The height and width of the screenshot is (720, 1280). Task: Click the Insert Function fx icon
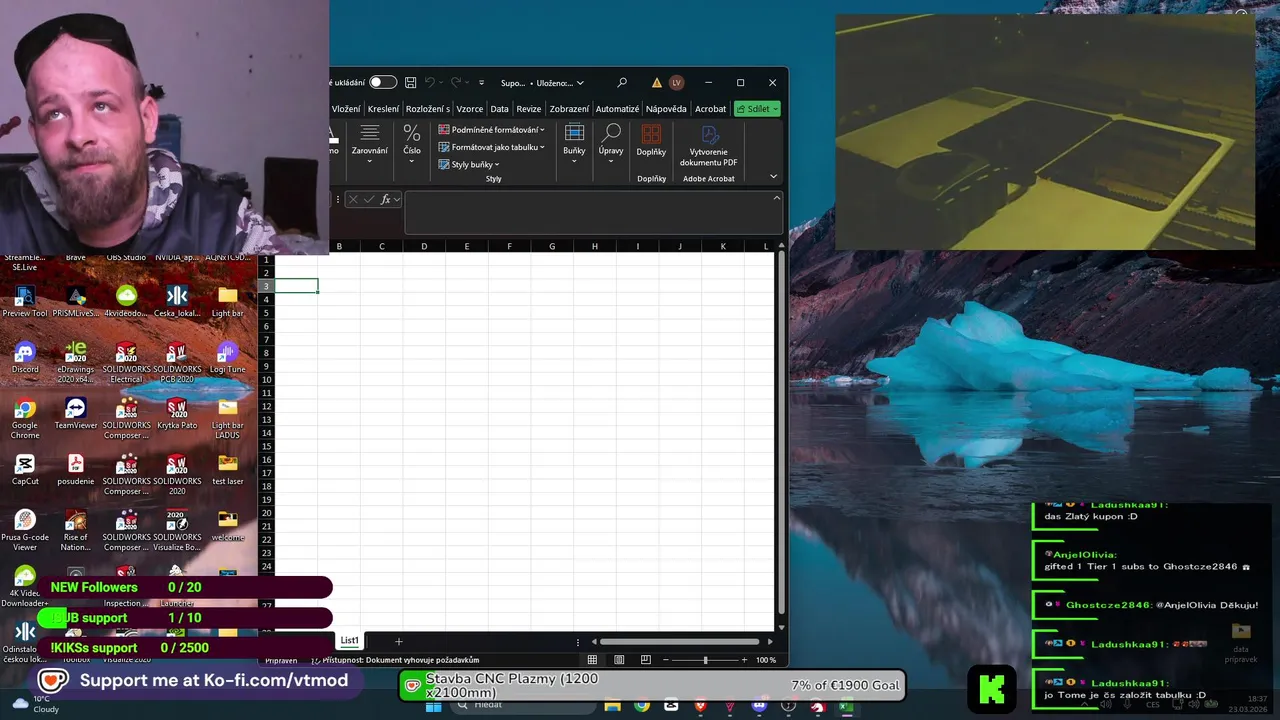click(385, 200)
